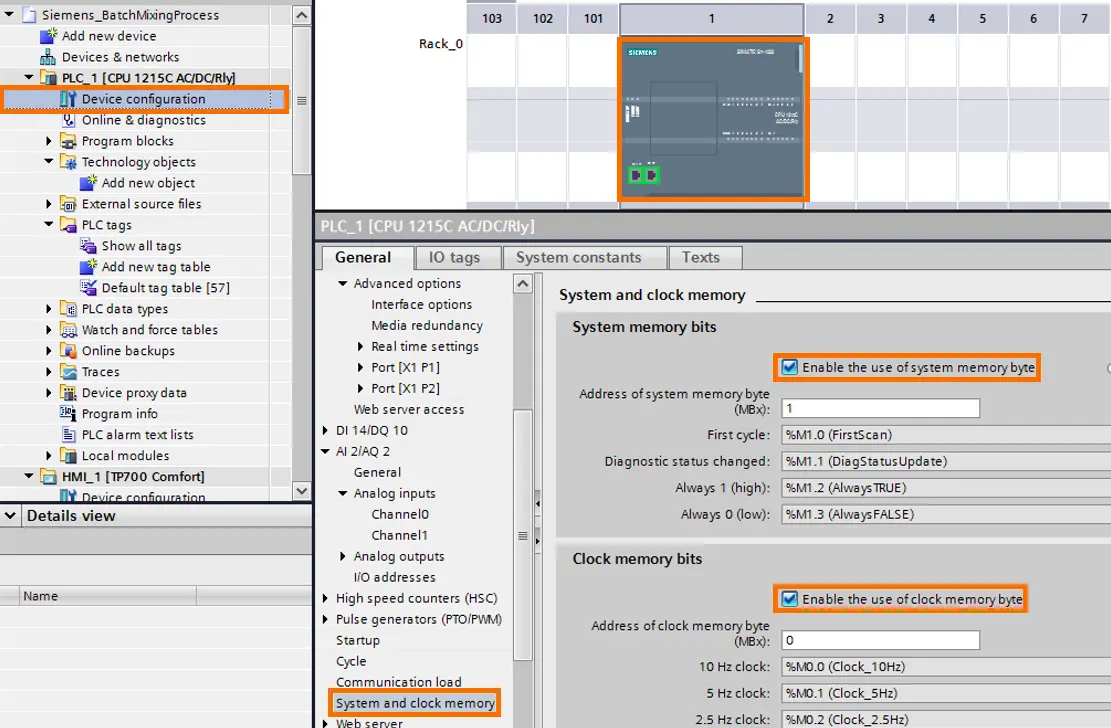Open Communication load settings
The width and height of the screenshot is (1111, 728).
pos(398,682)
